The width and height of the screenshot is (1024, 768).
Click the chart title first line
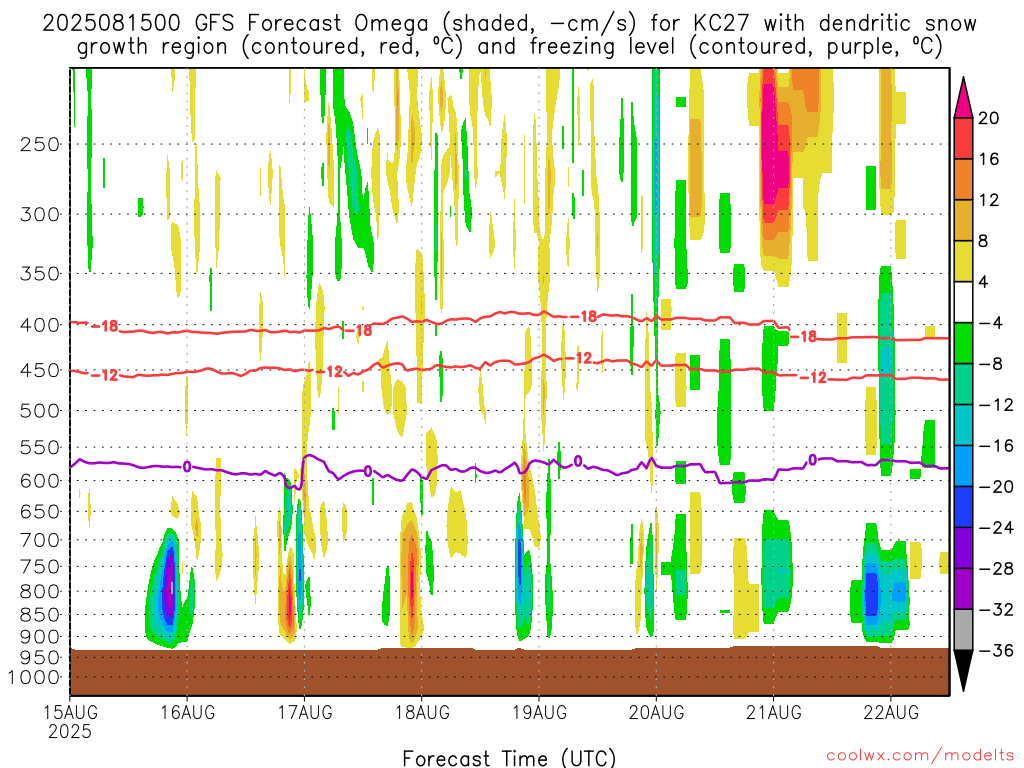tap(509, 23)
